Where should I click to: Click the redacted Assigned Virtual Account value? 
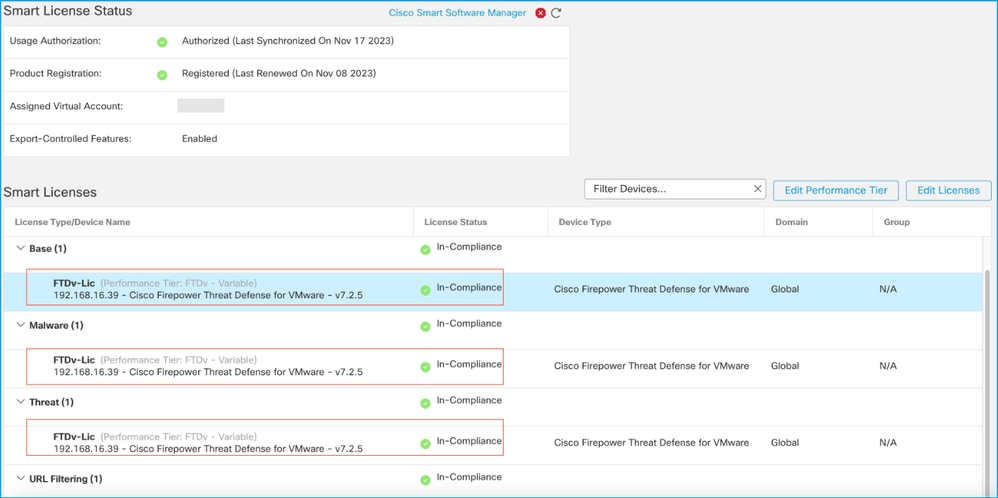pyautogui.click(x=200, y=106)
